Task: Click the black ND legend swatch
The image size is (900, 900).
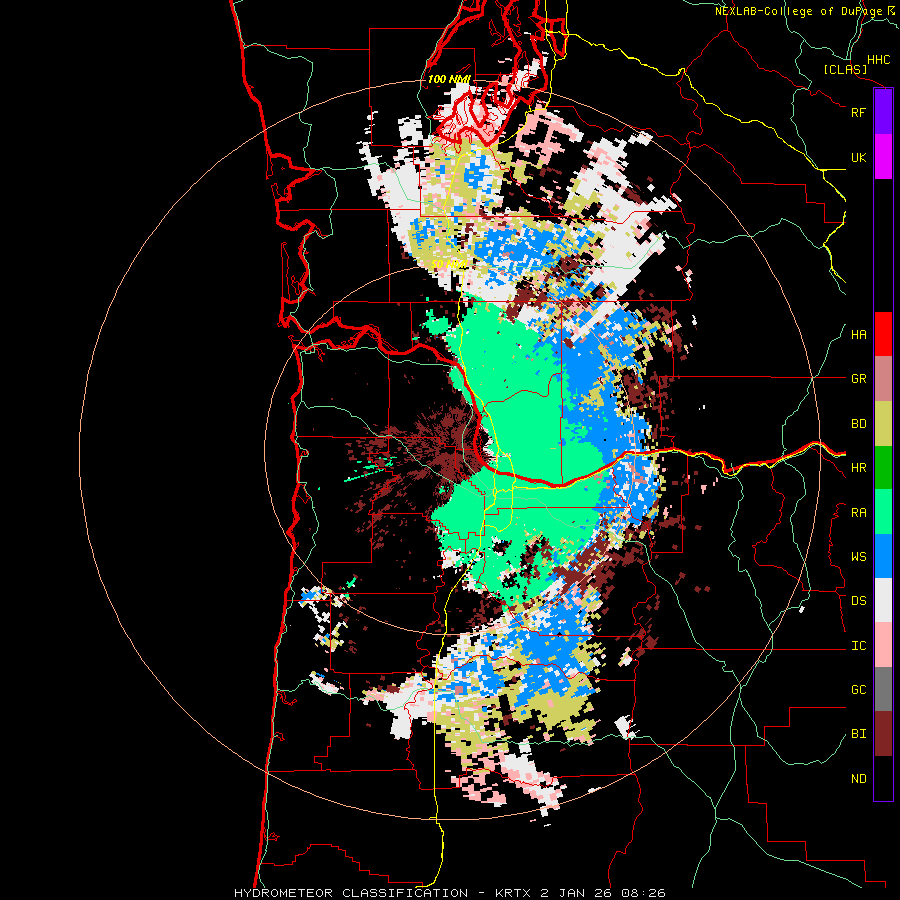Action: tap(883, 778)
